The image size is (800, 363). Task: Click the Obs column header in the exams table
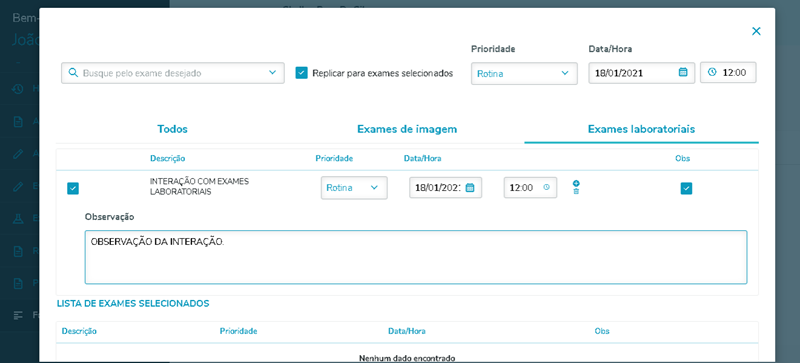tap(682, 158)
